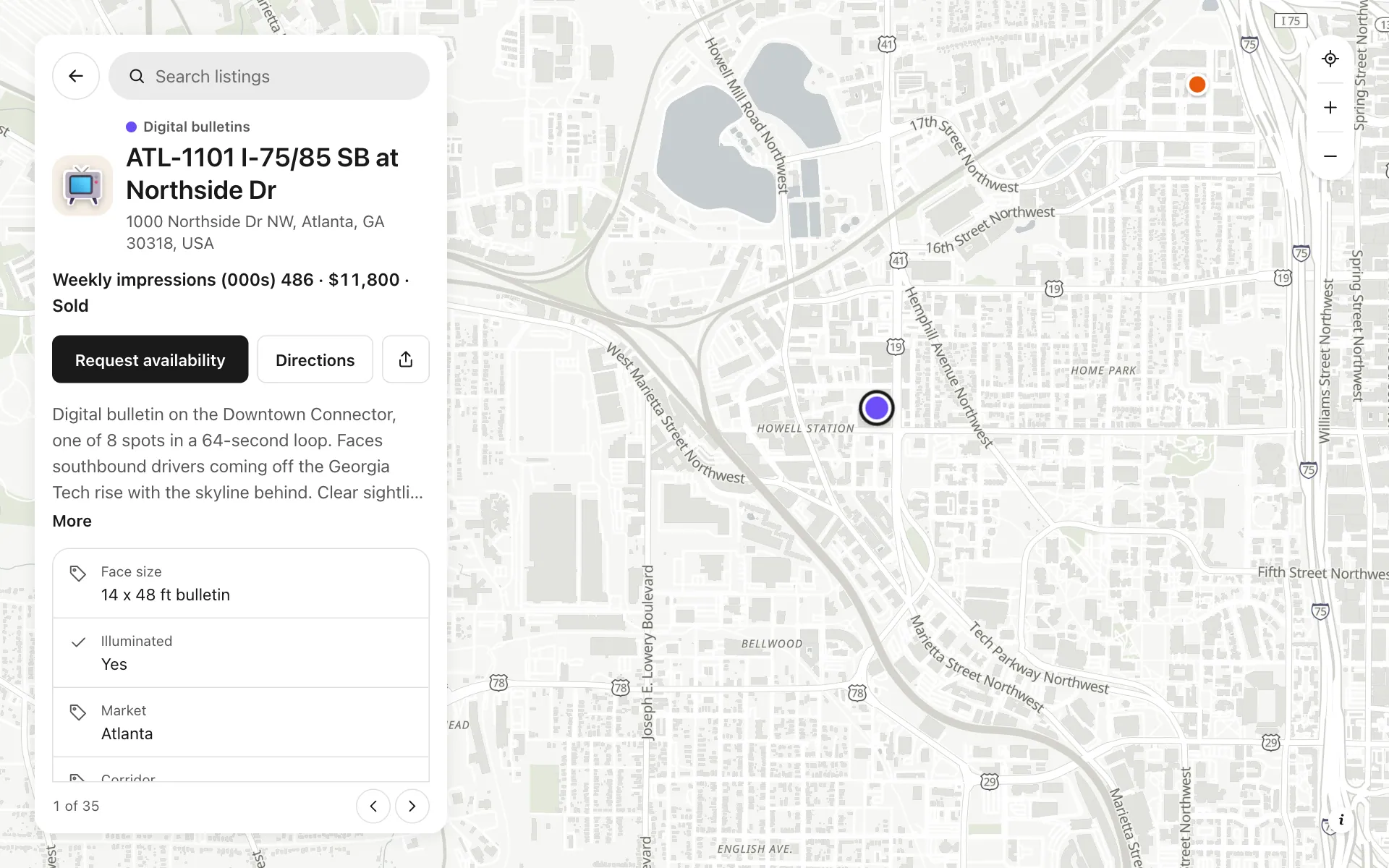The image size is (1389, 868).
Task: Click the '1 of 35' counter text
Action: click(x=76, y=806)
